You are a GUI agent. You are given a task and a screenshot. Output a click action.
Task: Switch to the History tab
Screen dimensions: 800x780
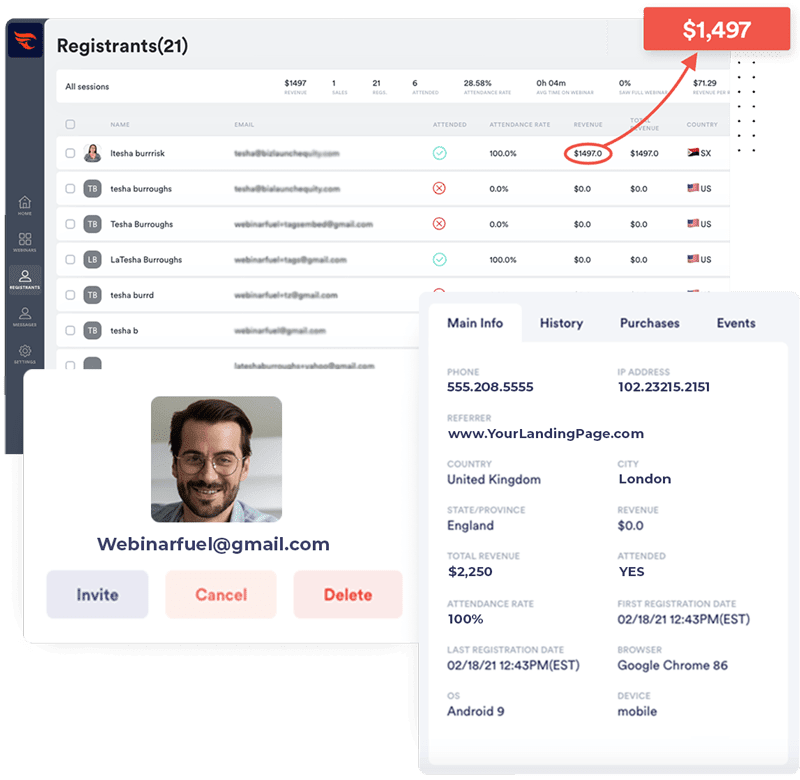click(x=561, y=323)
